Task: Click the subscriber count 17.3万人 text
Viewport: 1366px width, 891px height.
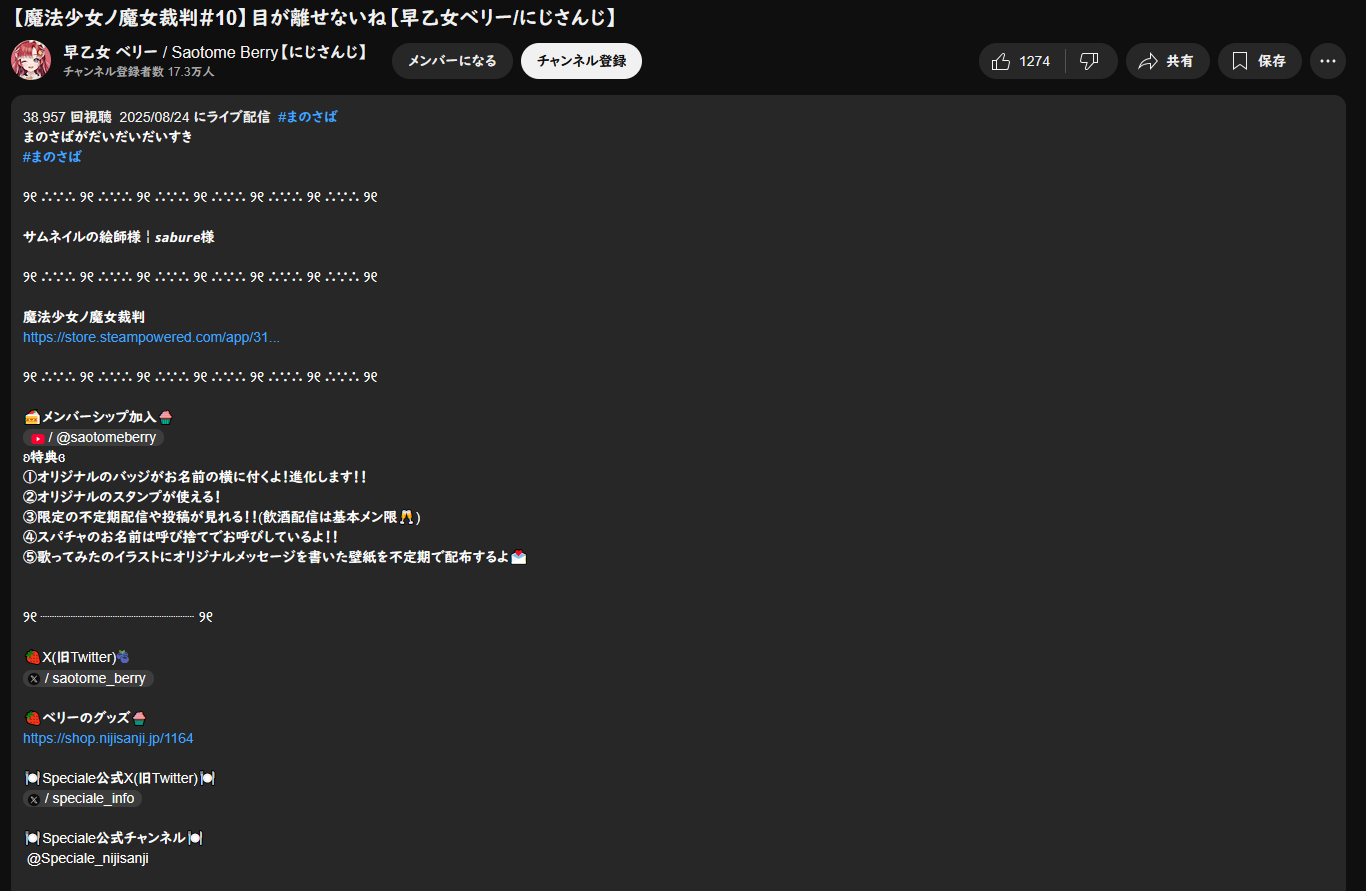Action: tap(139, 72)
